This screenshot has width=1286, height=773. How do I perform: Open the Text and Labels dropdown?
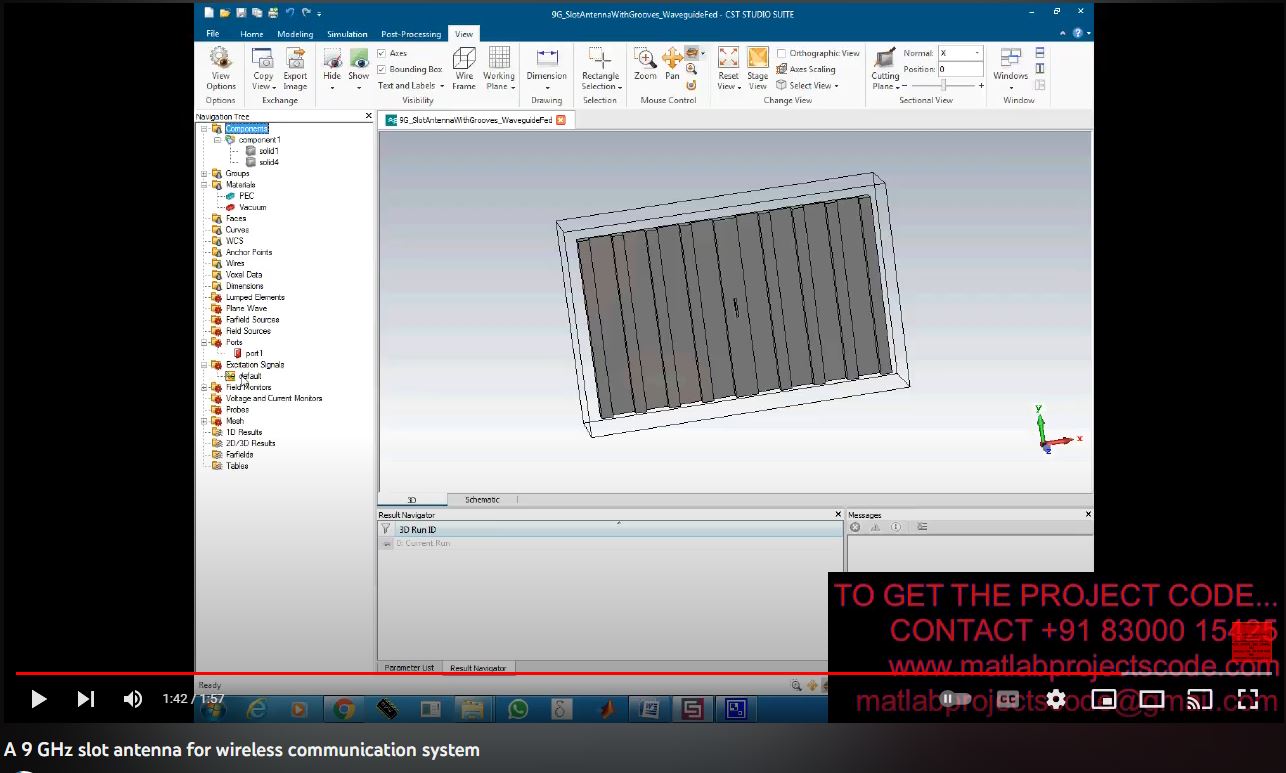(411, 86)
